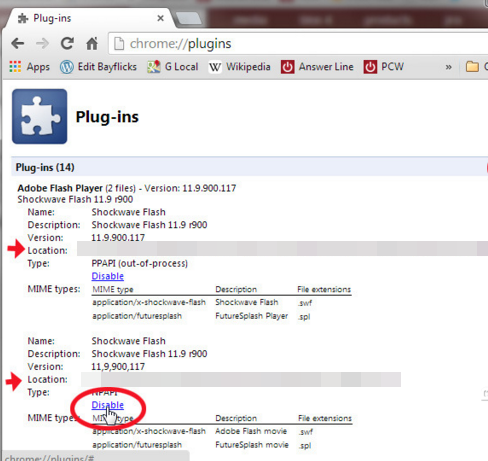Open the Wikipedia bookmark
The width and height of the screenshot is (488, 461).
tap(239, 67)
